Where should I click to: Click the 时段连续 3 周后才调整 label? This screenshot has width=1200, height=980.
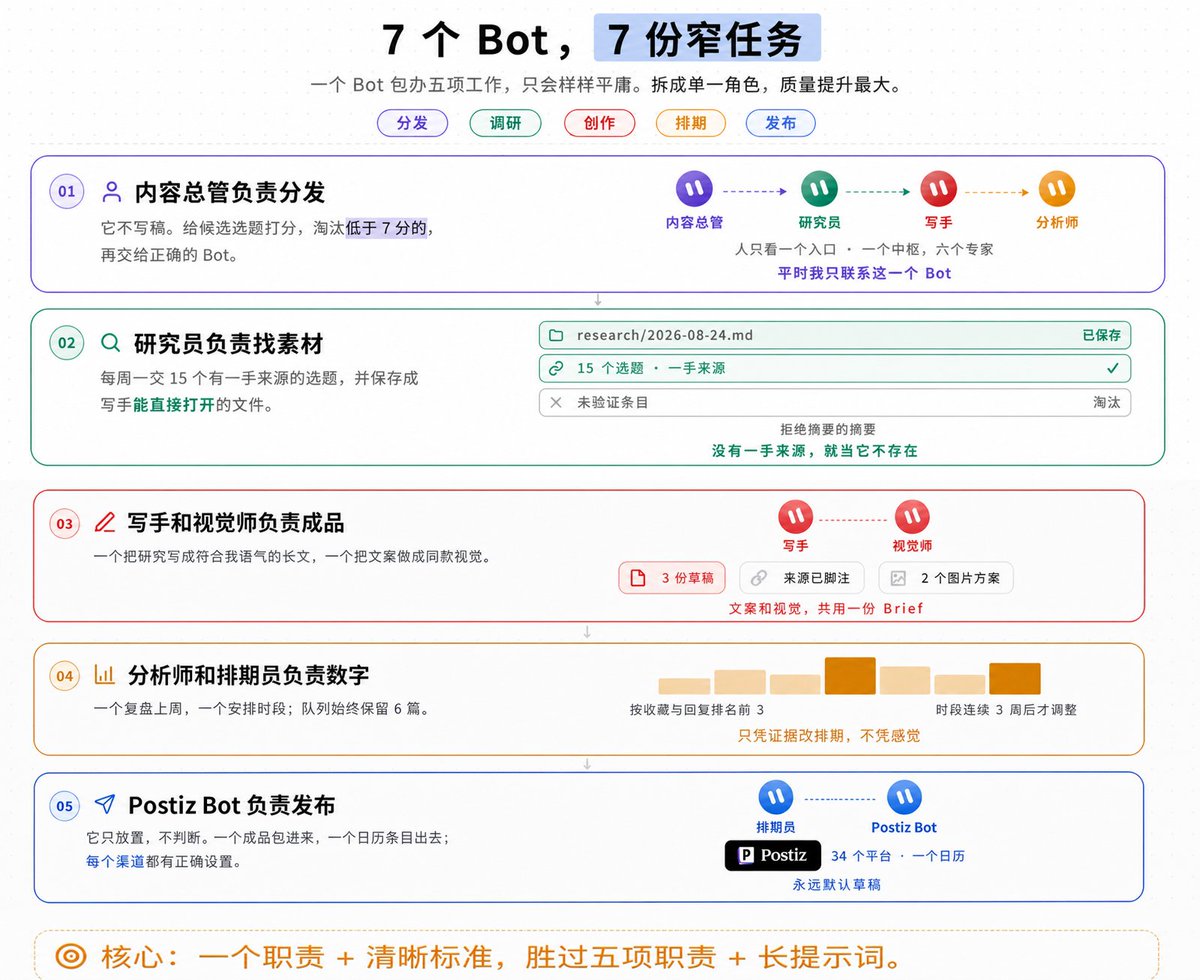click(x=1005, y=709)
